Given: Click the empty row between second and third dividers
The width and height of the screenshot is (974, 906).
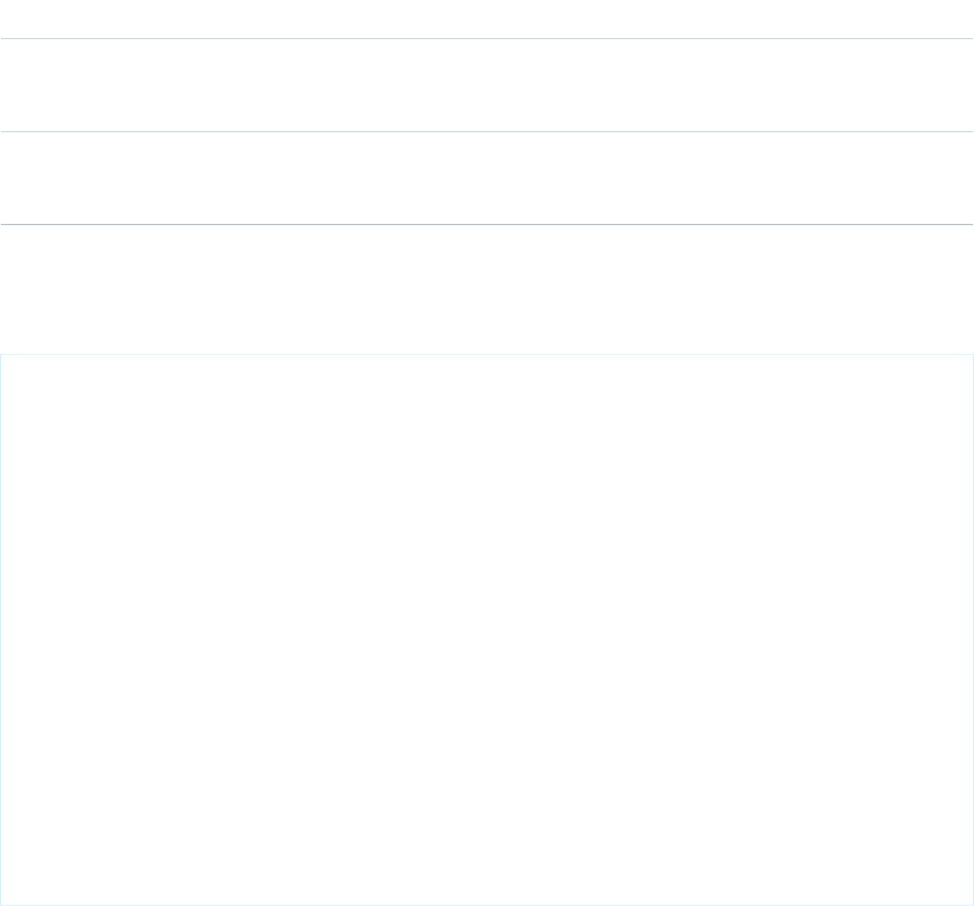Looking at the screenshot, I should coord(487,178).
